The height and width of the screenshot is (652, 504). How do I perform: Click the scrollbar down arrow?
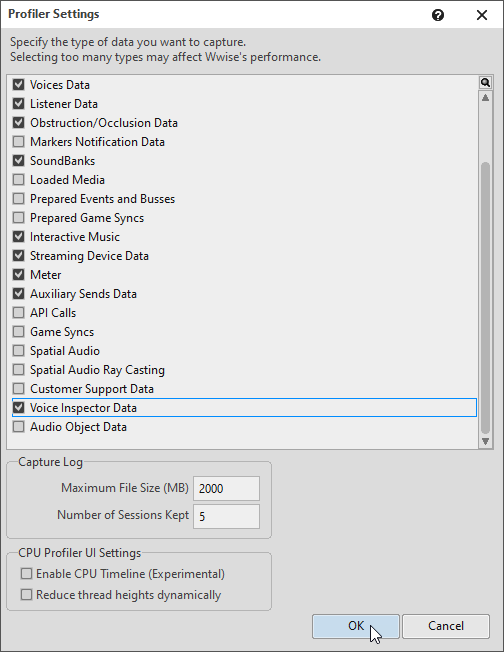[x=485, y=442]
